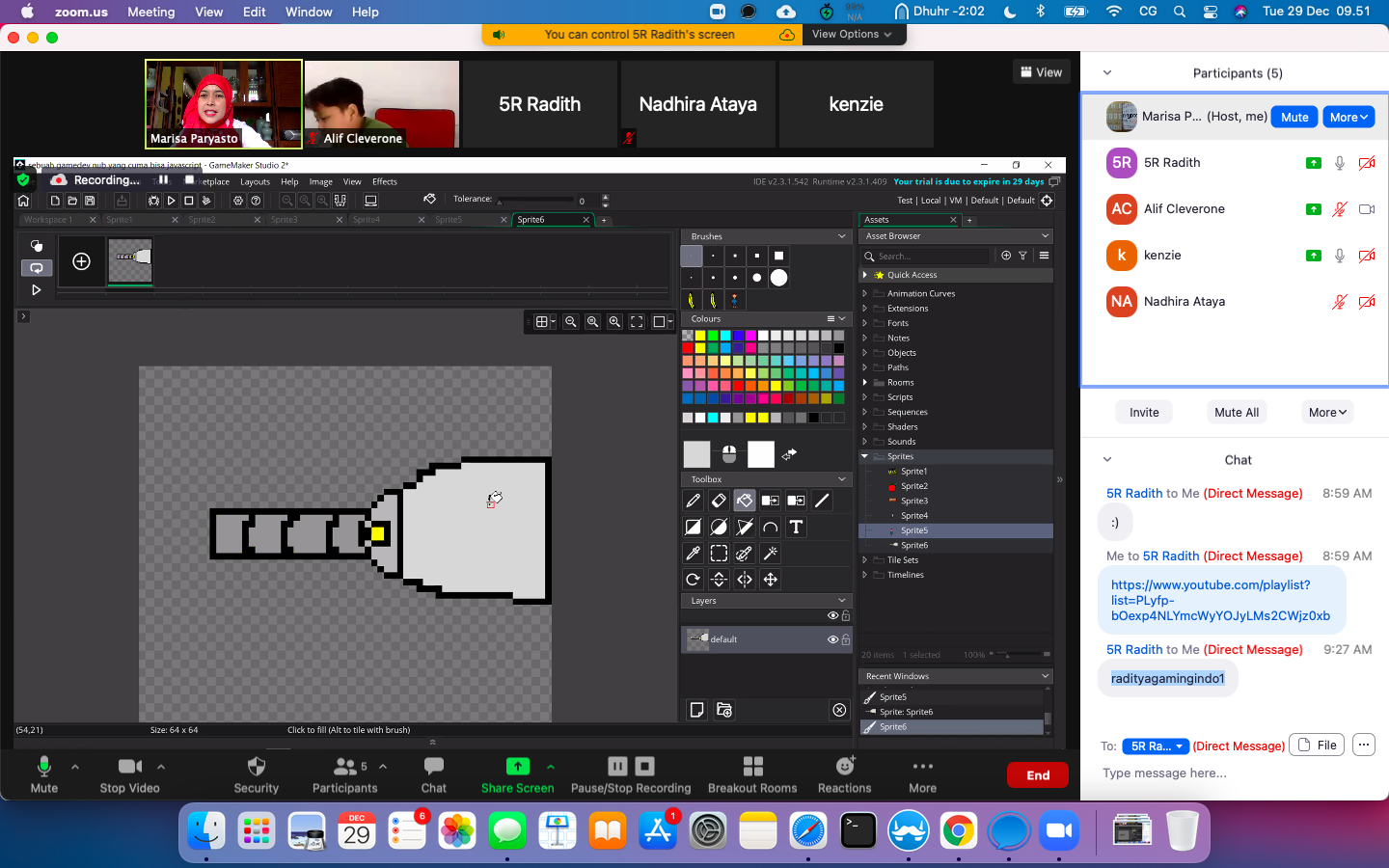The height and width of the screenshot is (868, 1389).
Task: Click Share Screen in Zoom toolbar
Action: tap(518, 774)
